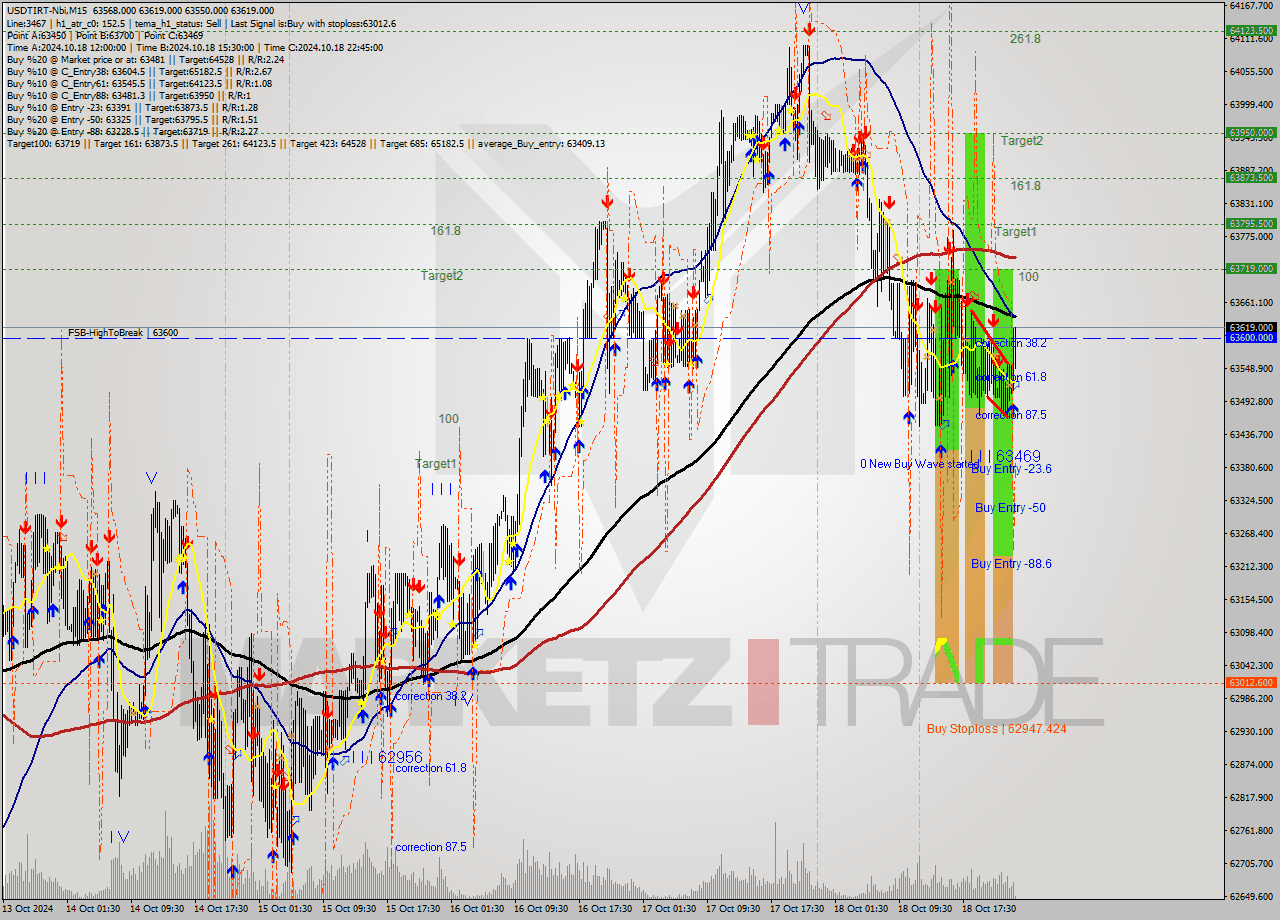Click the 'Buy Entry -50' label

pyautogui.click(x=1010, y=508)
